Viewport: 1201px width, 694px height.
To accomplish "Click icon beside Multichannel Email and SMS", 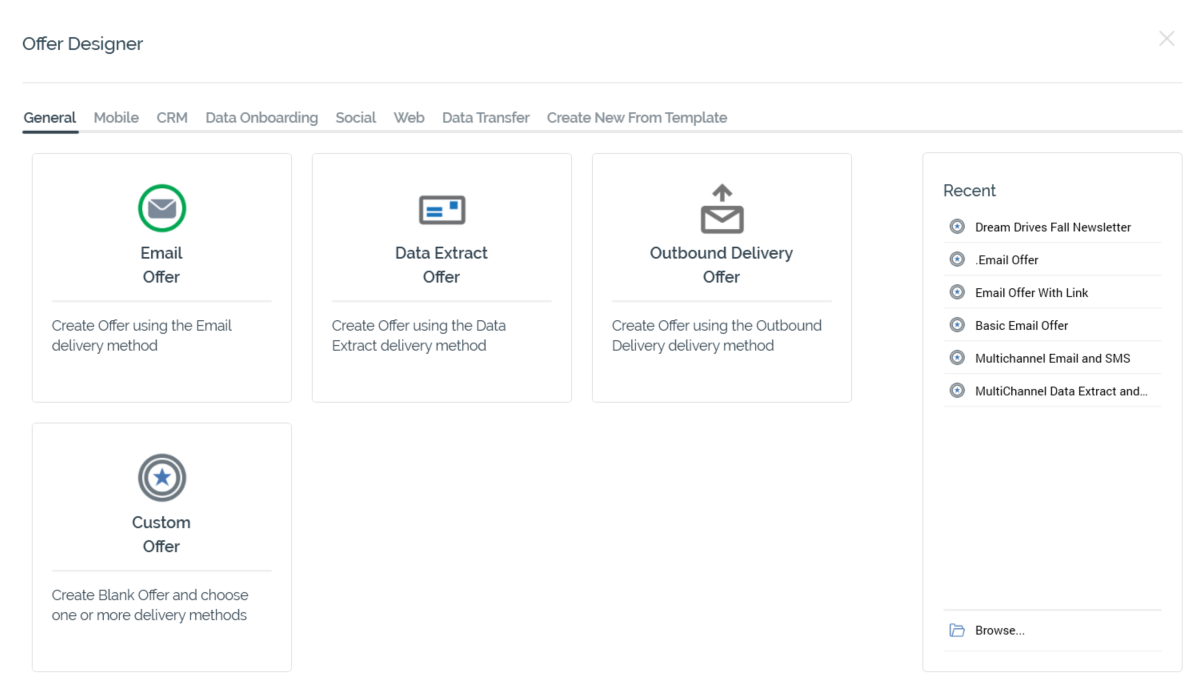I will pos(957,358).
